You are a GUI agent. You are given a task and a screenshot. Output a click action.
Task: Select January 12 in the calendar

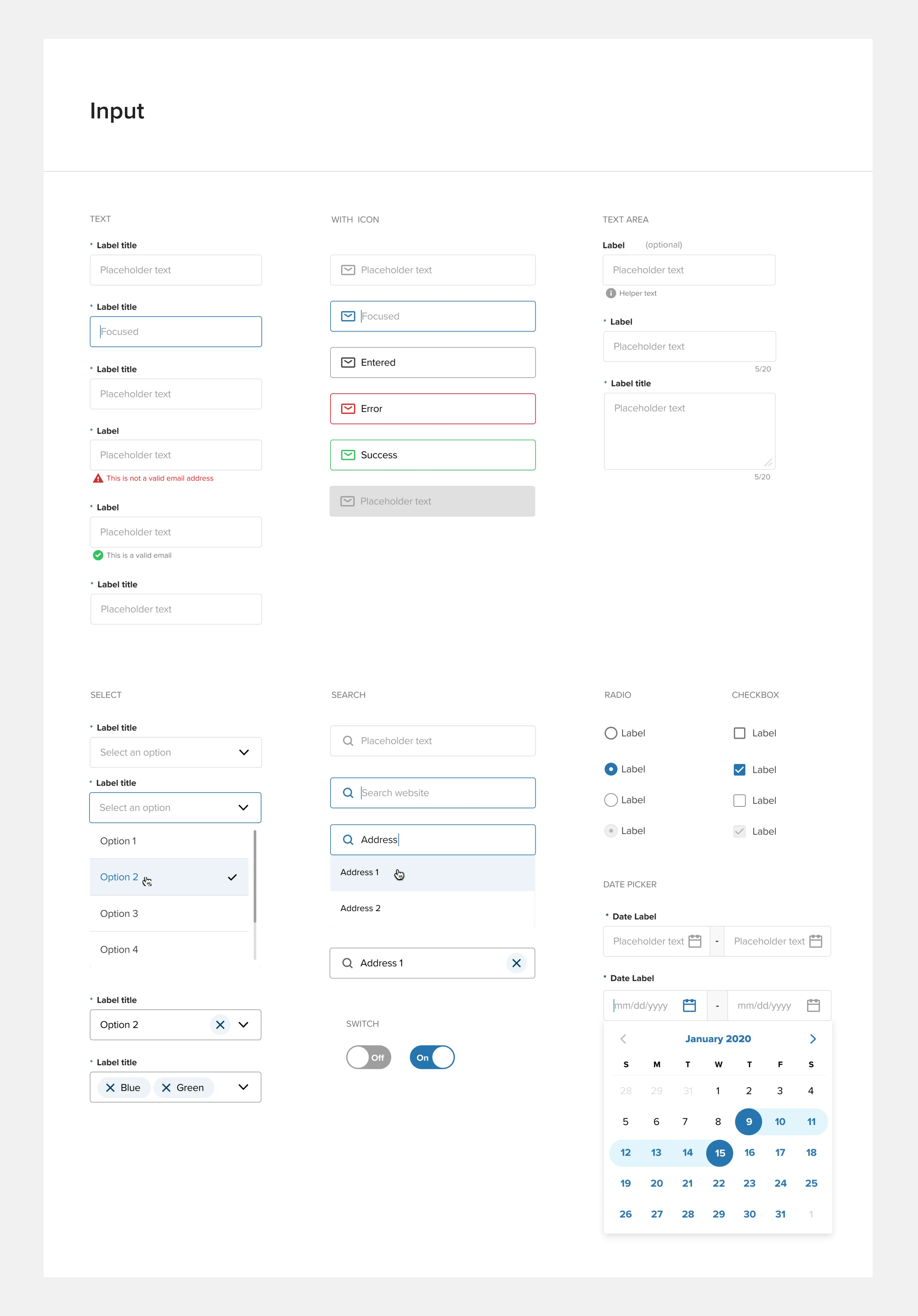pos(626,1153)
